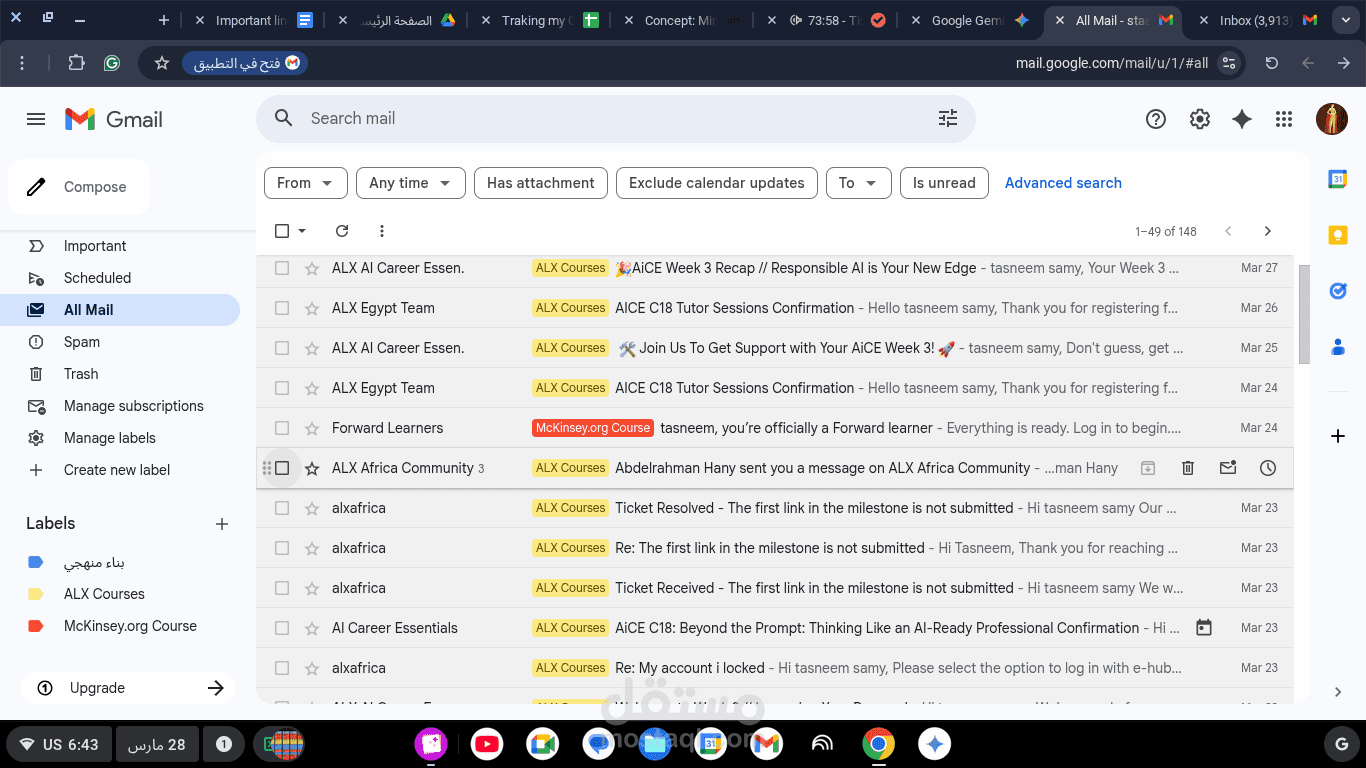Open Advanced search link

pos(1063,183)
